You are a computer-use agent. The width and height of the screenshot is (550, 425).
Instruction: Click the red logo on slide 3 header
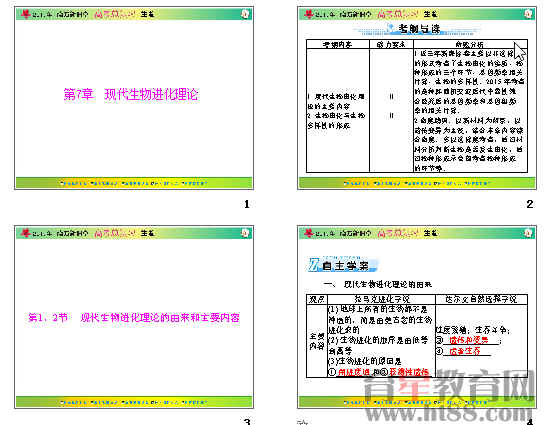(x=25, y=233)
